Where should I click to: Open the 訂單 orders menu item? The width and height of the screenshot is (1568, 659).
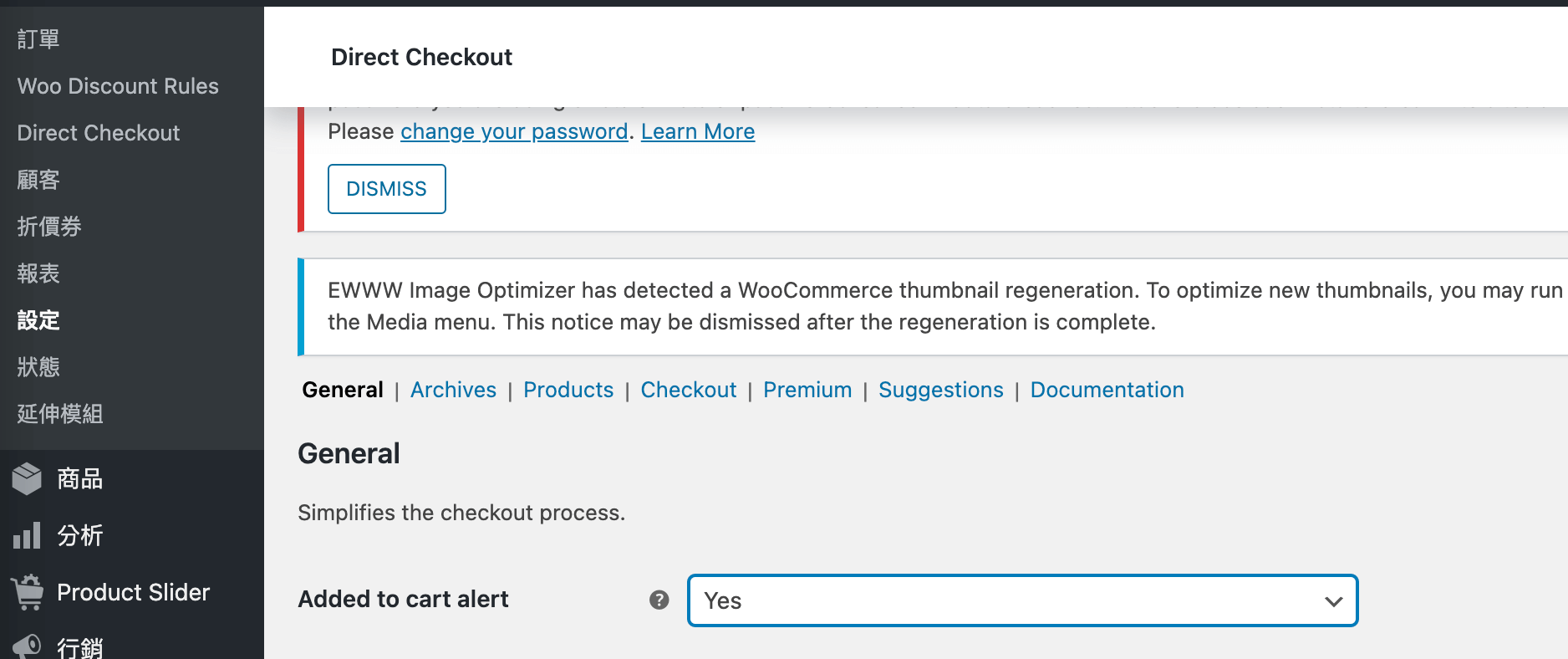coord(38,39)
